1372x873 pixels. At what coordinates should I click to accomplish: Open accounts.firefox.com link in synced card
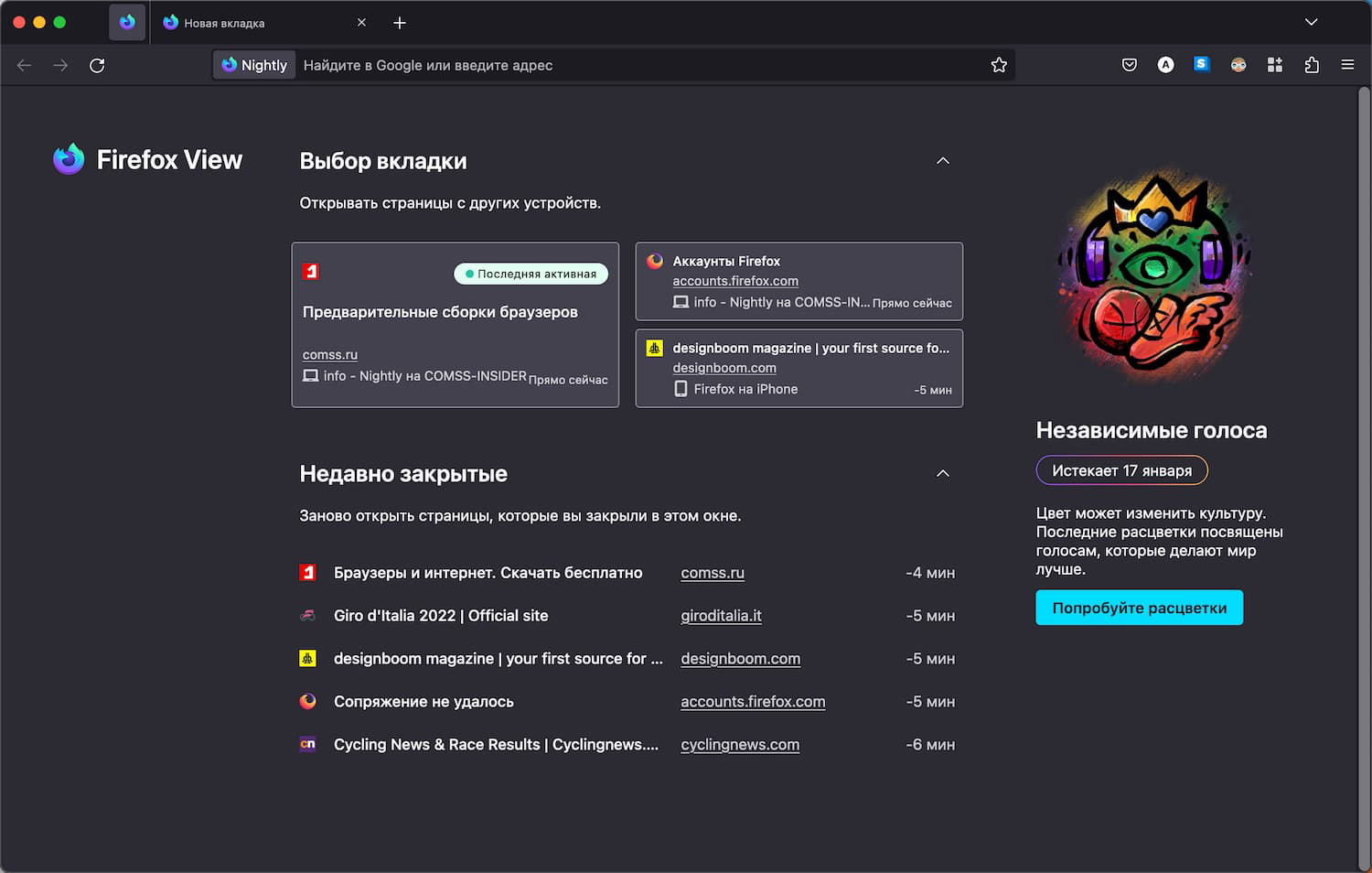point(735,281)
